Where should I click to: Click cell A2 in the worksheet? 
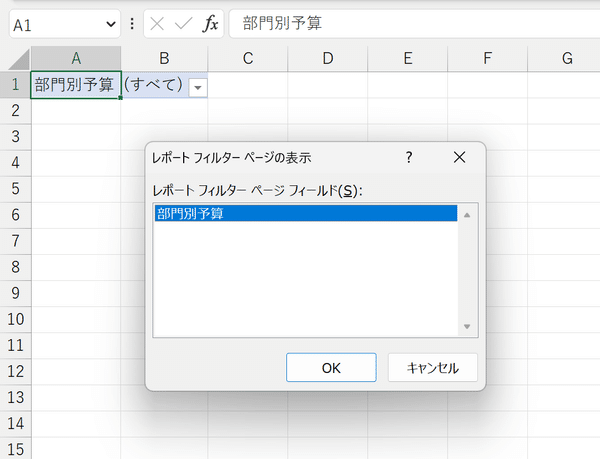point(76,111)
